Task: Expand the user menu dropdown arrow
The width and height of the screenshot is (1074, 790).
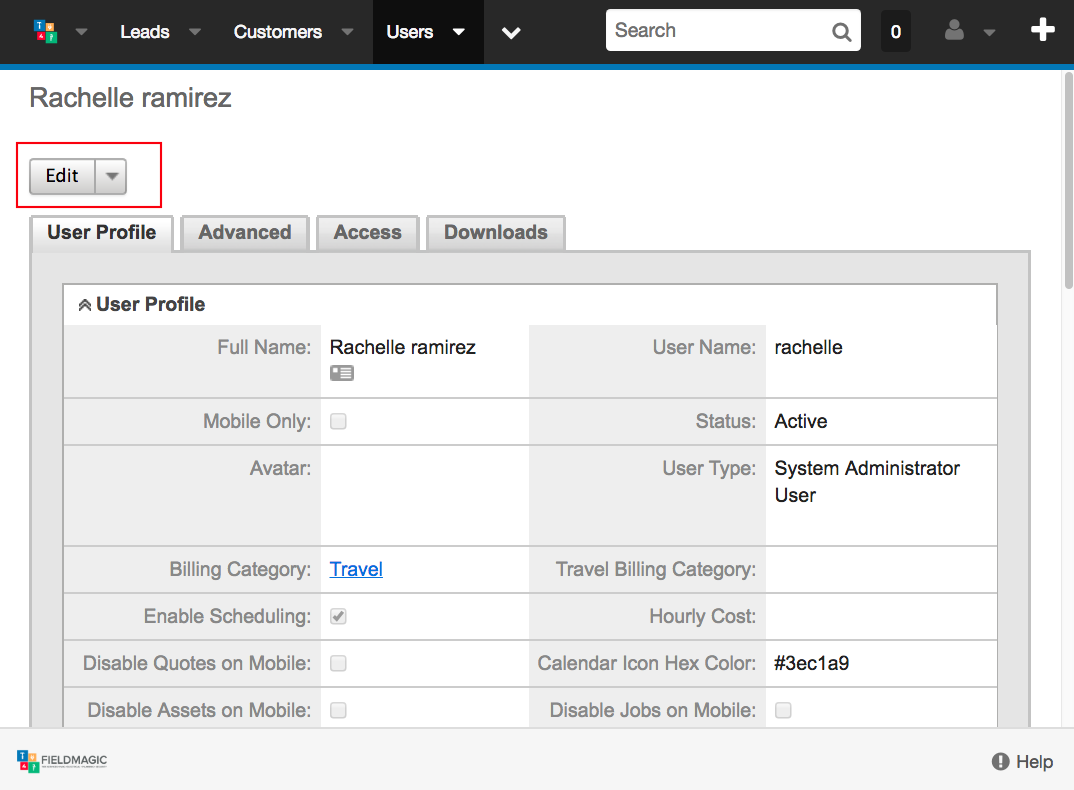Action: click(x=989, y=32)
